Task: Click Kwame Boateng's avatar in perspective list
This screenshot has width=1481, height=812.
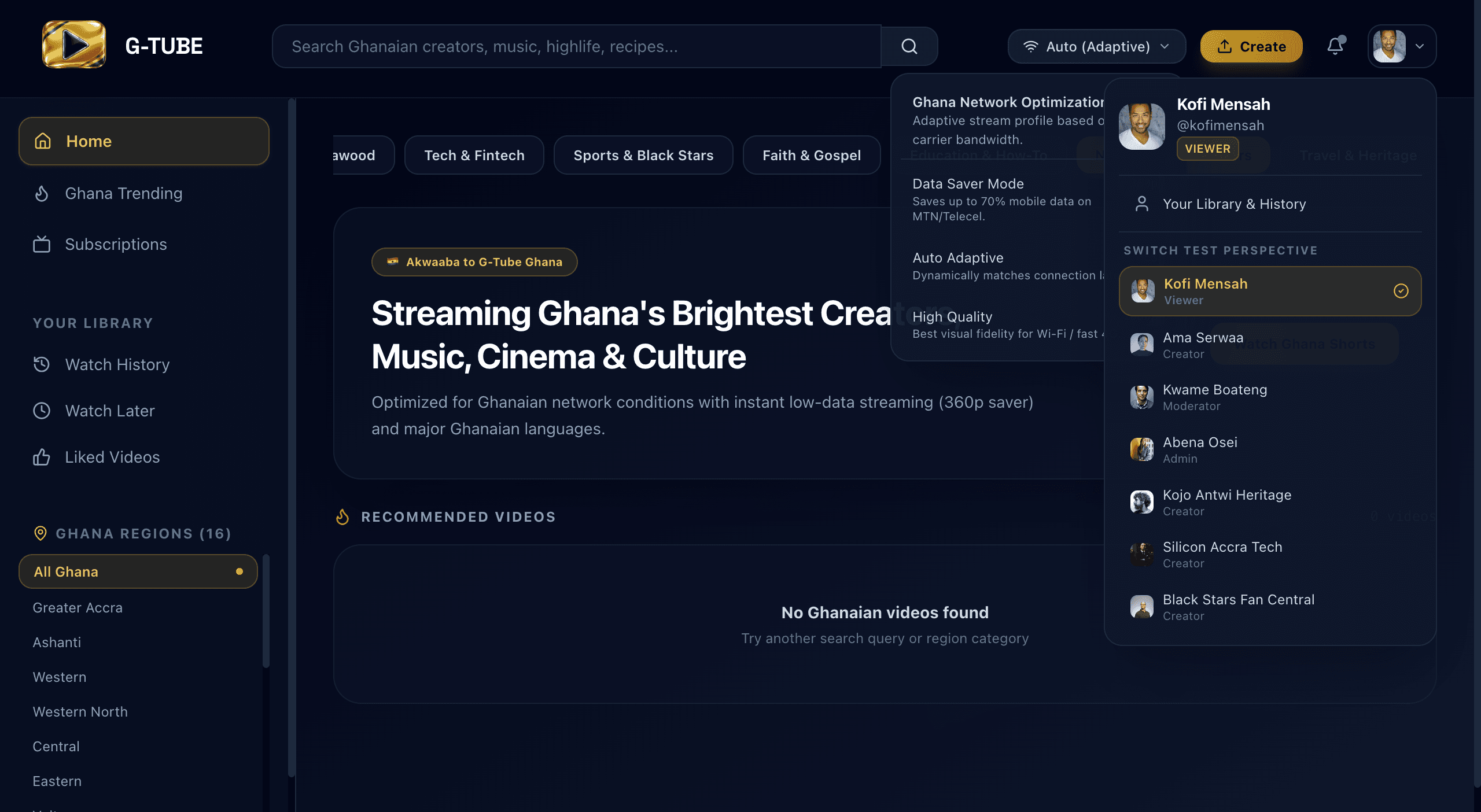Action: (x=1142, y=397)
